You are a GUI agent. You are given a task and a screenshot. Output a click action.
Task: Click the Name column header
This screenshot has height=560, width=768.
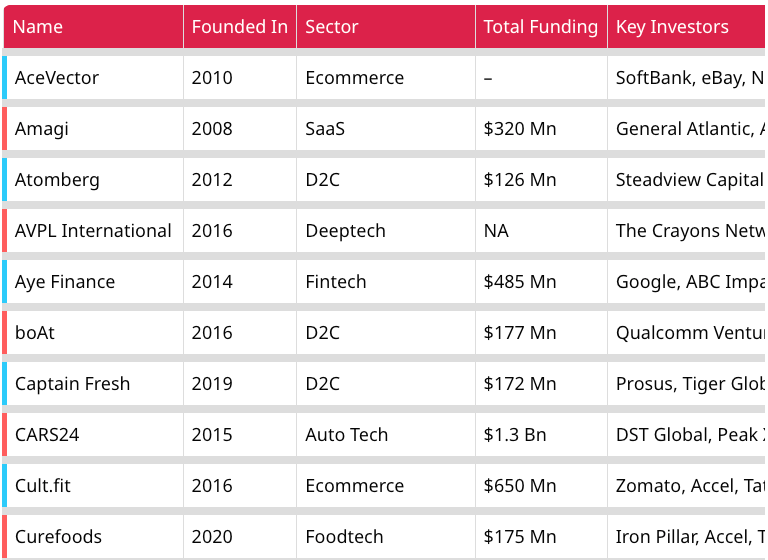tap(38, 27)
